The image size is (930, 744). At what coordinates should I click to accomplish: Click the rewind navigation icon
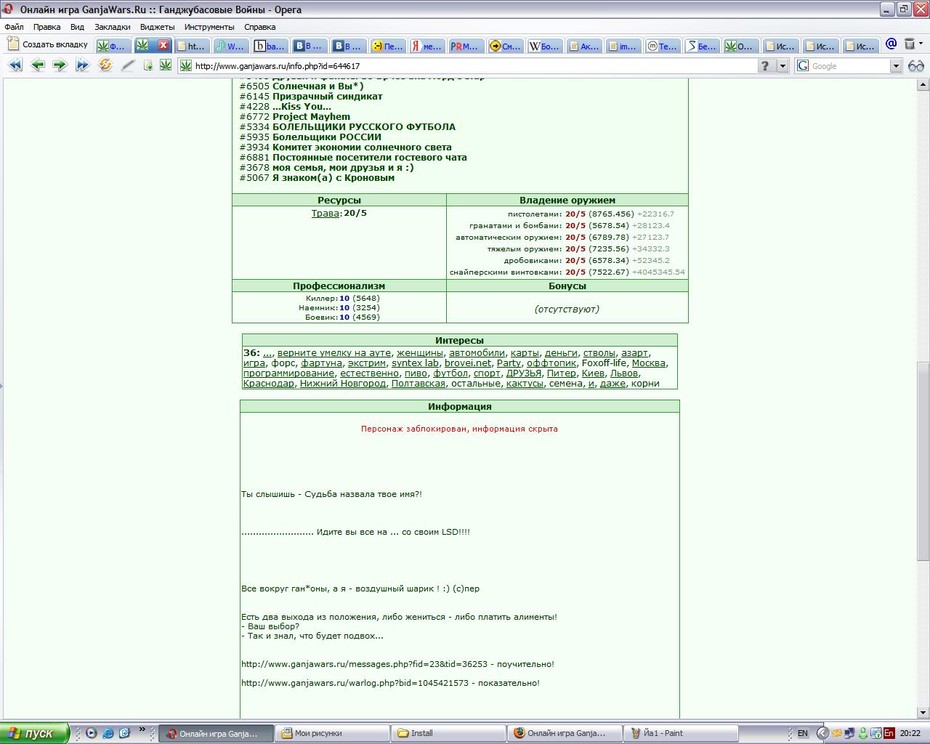click(15, 65)
